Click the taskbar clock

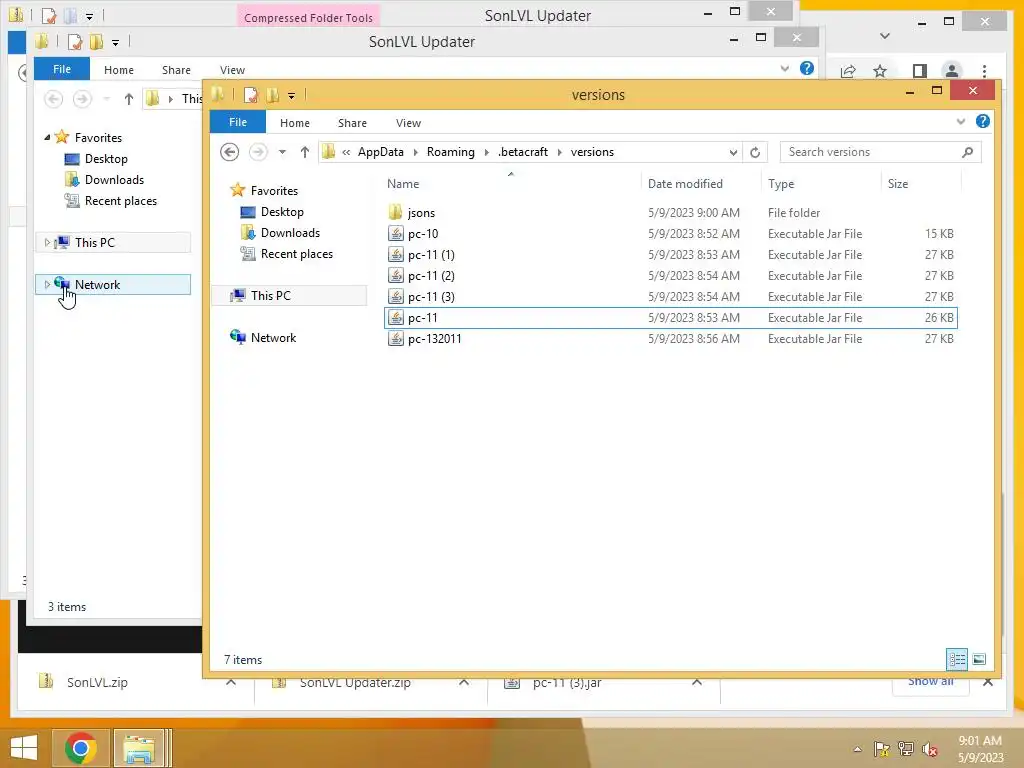(980, 749)
